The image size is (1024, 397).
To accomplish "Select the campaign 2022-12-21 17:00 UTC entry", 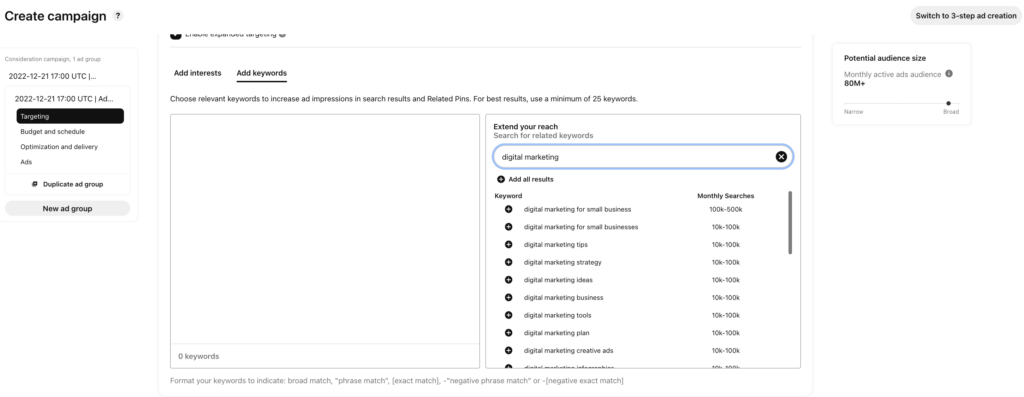I will (x=52, y=76).
